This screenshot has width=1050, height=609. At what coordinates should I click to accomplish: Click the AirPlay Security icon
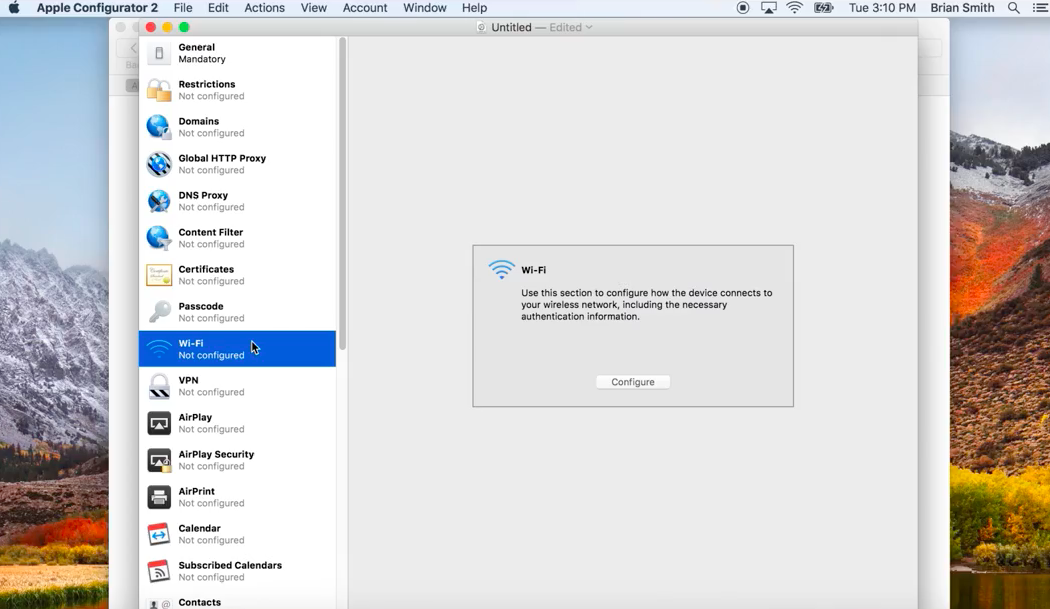click(x=159, y=460)
